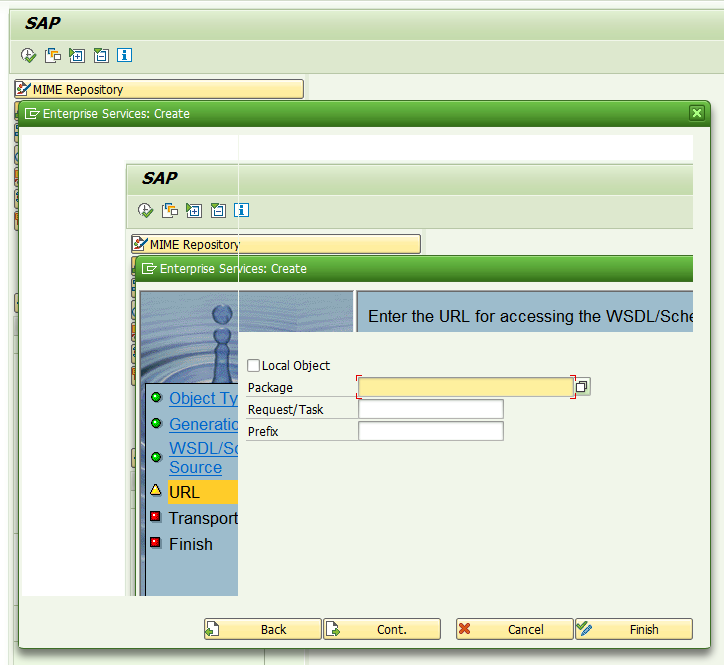Click the outer 'Enterprise Services: Create' title text
This screenshot has height=665, width=724.
tap(116, 114)
